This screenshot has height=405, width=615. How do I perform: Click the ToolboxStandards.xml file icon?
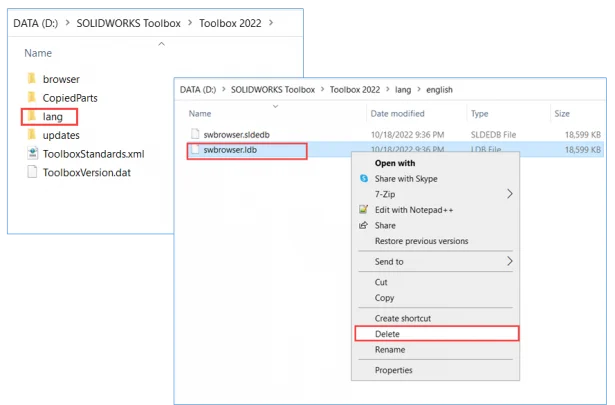click(x=31, y=153)
